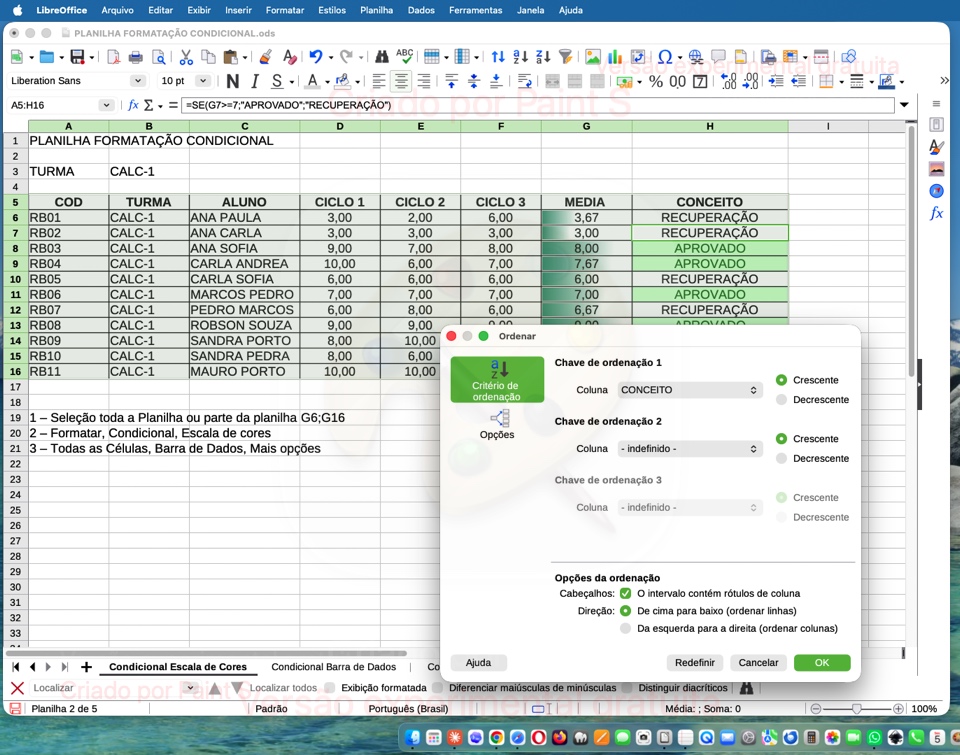Toggle the AutoFilter funnel icon
This screenshot has height=755, width=960.
(566, 57)
